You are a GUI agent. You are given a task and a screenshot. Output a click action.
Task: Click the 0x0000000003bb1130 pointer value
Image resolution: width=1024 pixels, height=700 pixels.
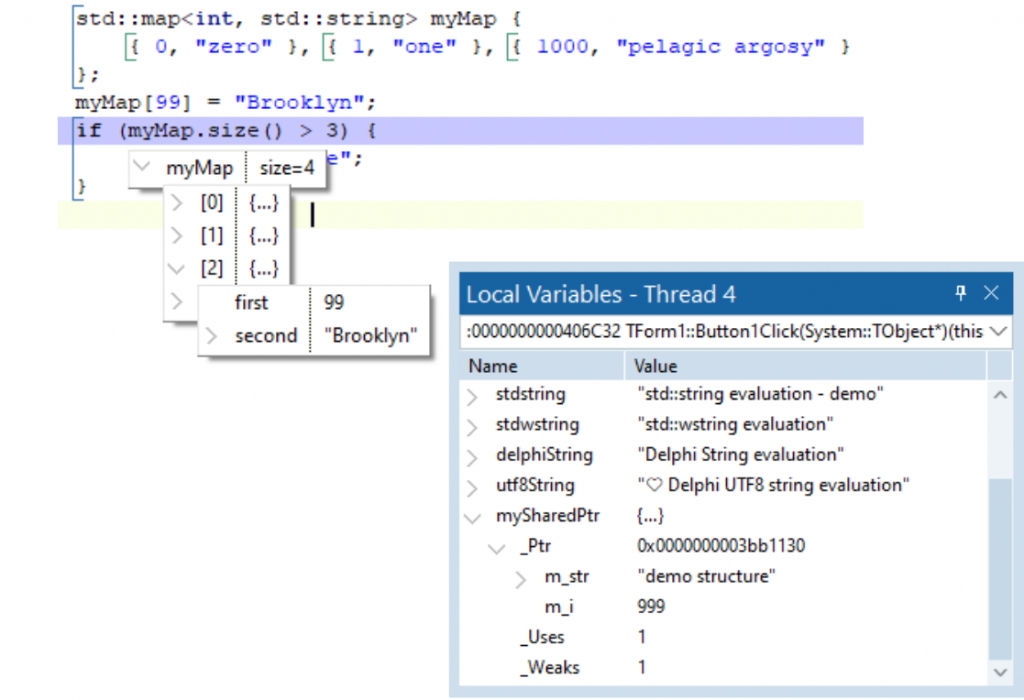(721, 546)
